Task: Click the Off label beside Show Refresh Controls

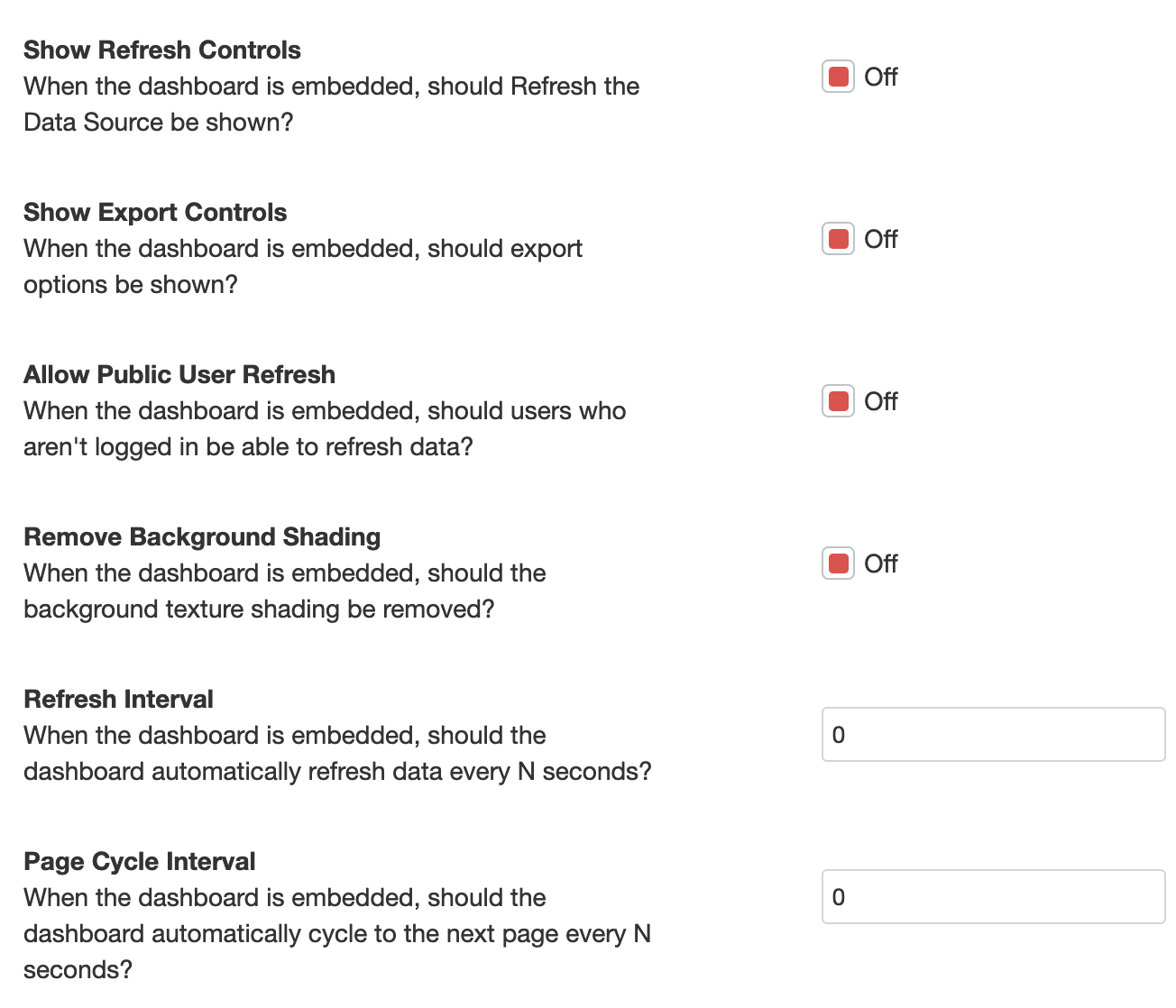Action: click(879, 77)
